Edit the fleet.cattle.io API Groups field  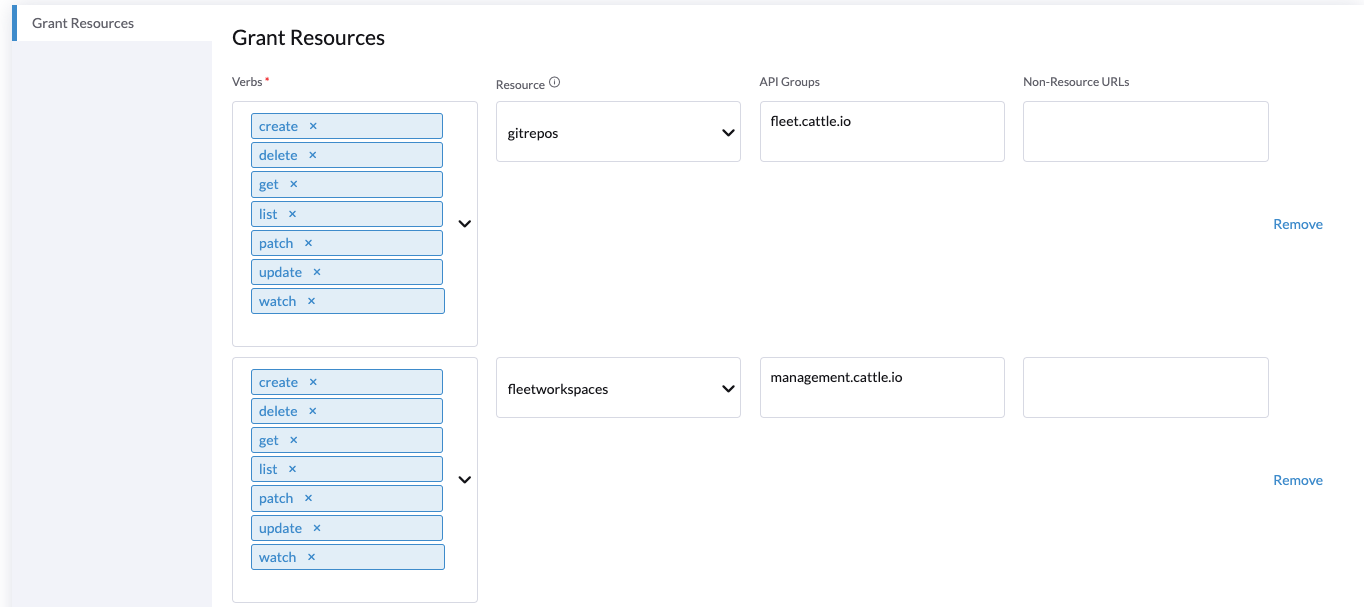pos(881,131)
